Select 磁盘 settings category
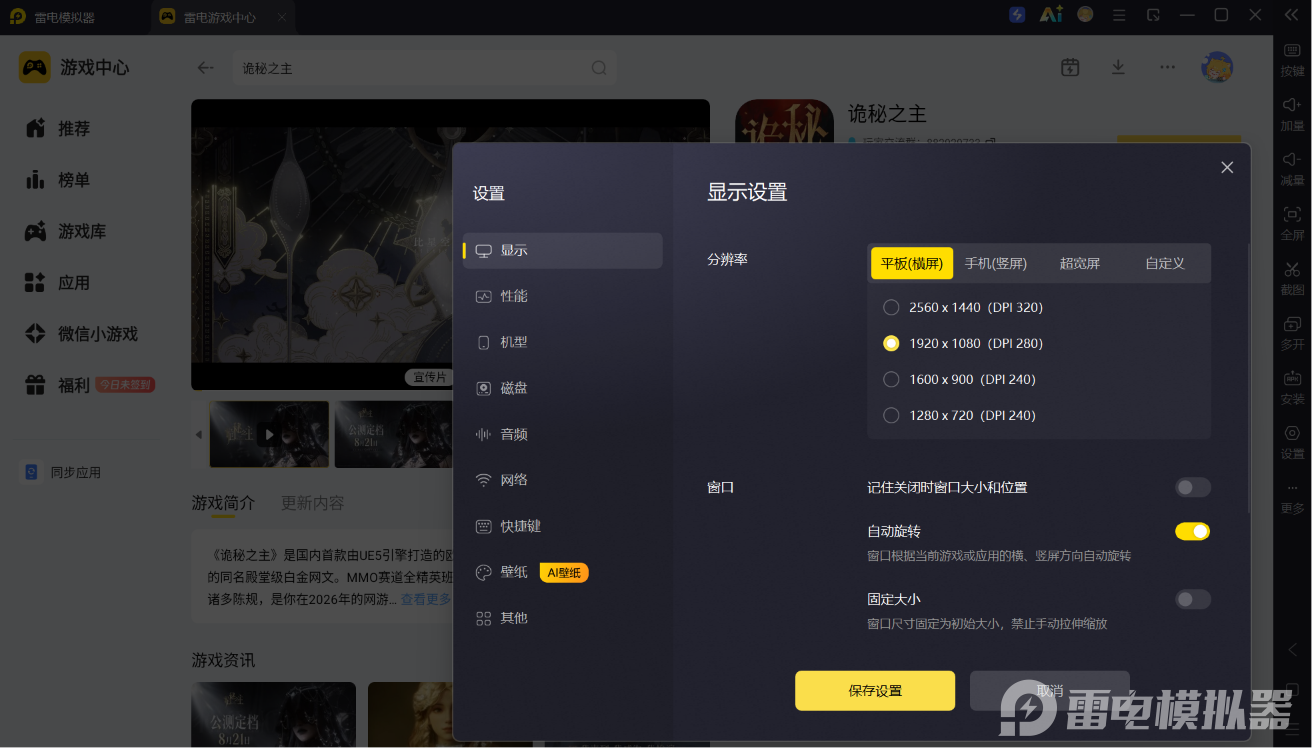The width and height of the screenshot is (1312, 748). [563, 388]
